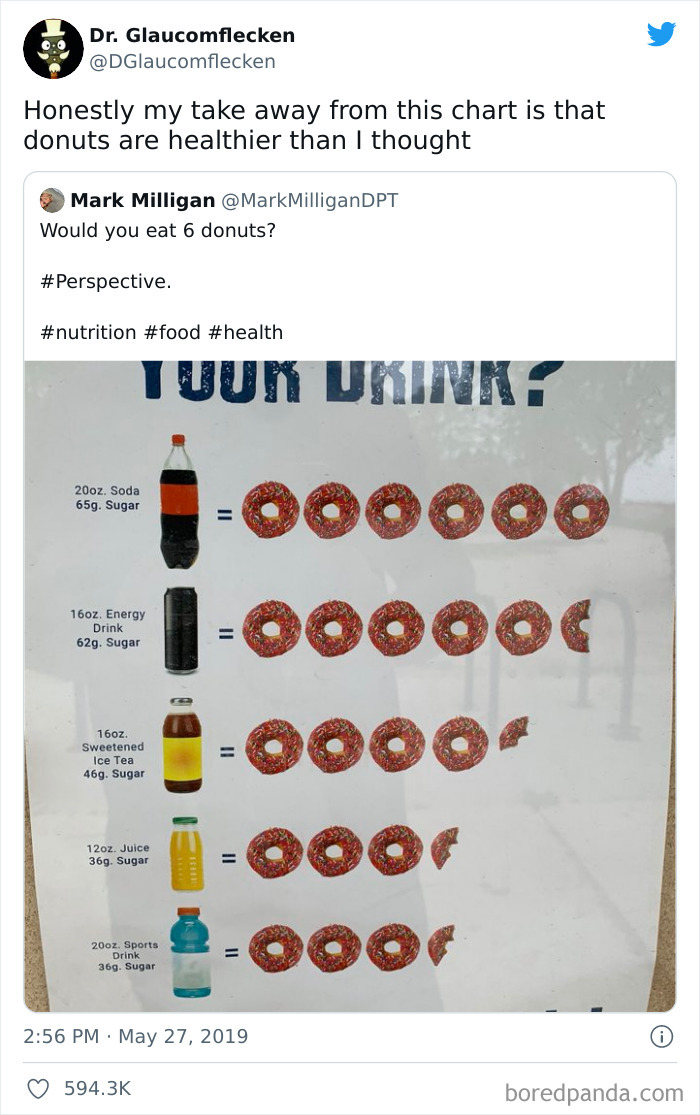This screenshot has width=700, height=1115.
Task: Click the Twitter bird logo
Action: pyautogui.click(x=661, y=35)
